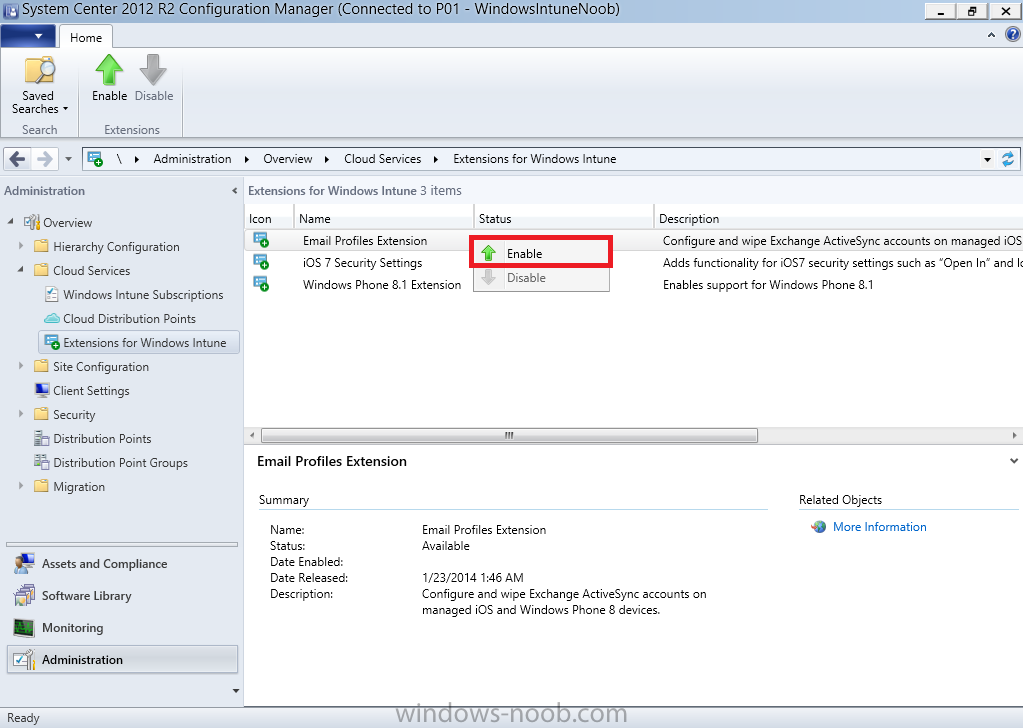Minimize the ribbon with the up chevron

point(991,35)
